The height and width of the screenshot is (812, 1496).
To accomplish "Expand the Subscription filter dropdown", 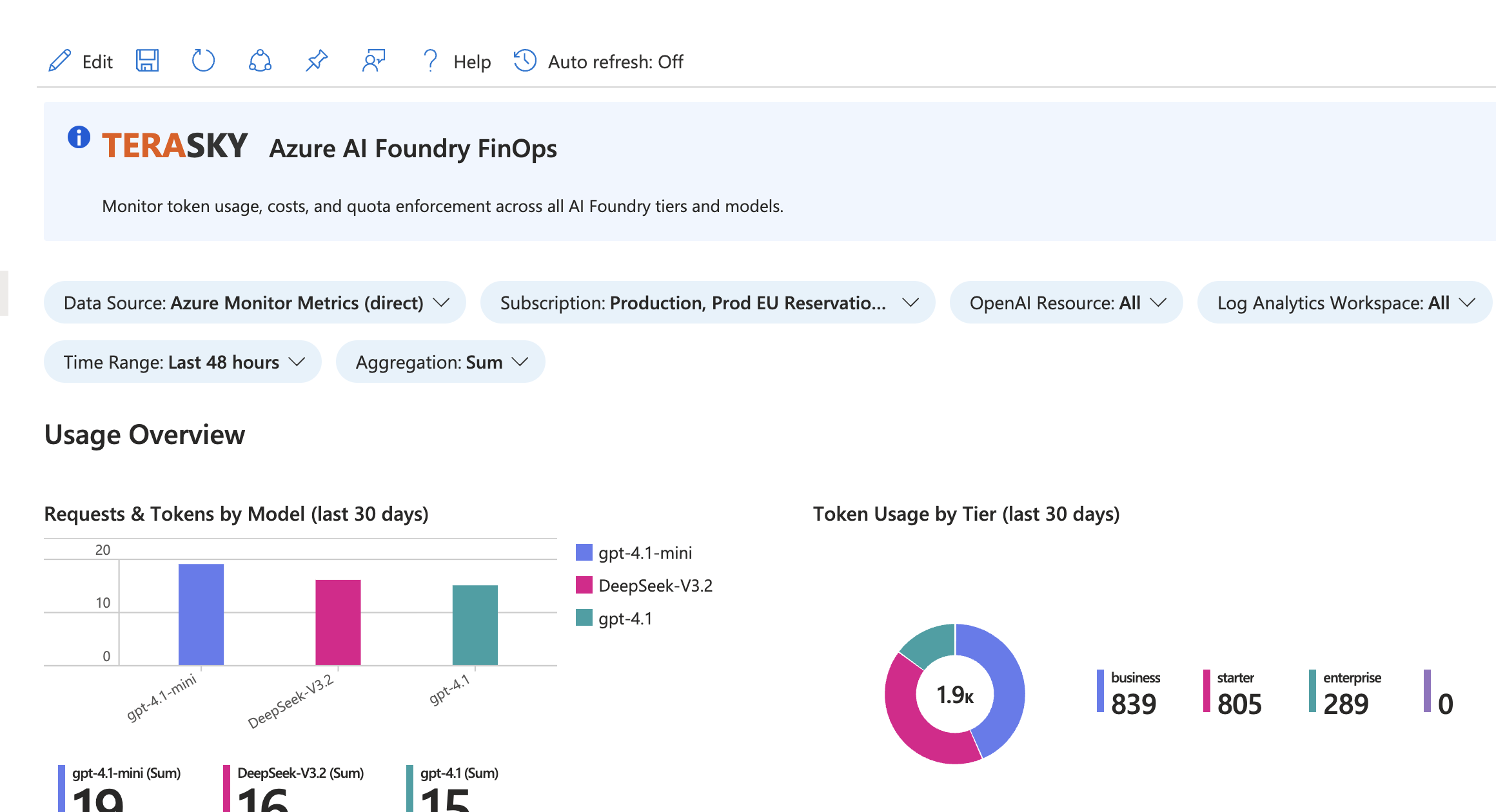I will click(x=707, y=302).
